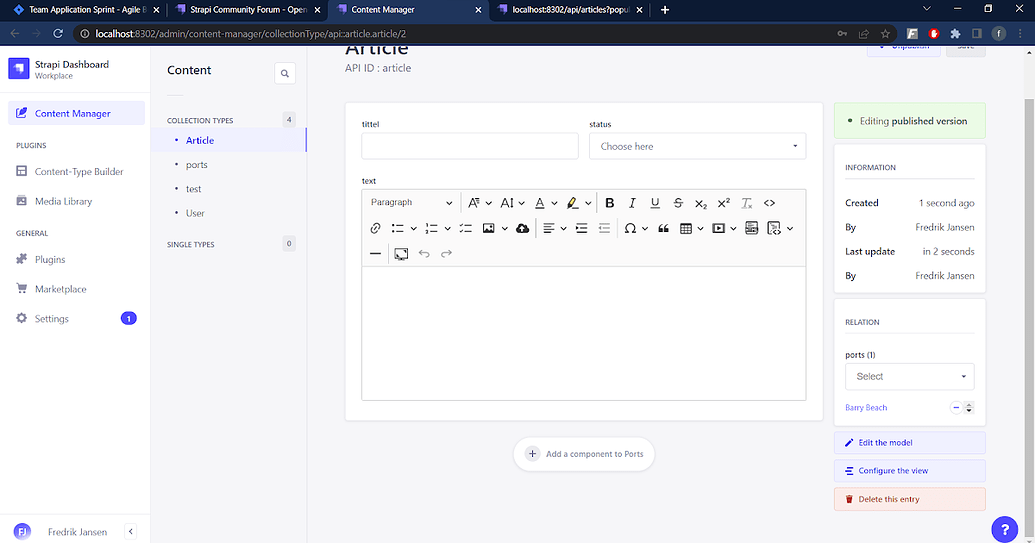Insert a link in the editor
This screenshot has height=543, width=1035.
click(376, 228)
